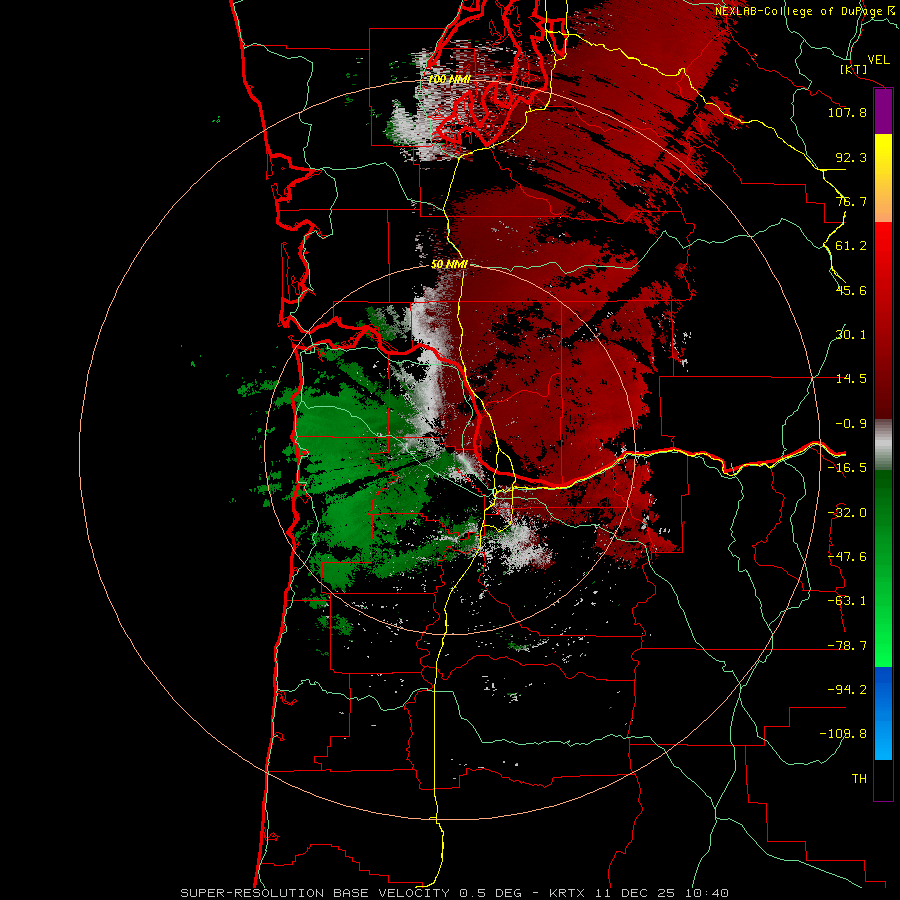900x900 pixels.
Task: Click the NEXLAB-College of DuPage credit text
Action: pos(807,11)
